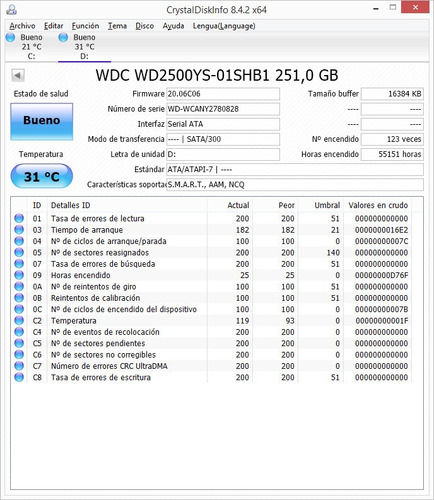Open the Tema menu

[x=117, y=26]
